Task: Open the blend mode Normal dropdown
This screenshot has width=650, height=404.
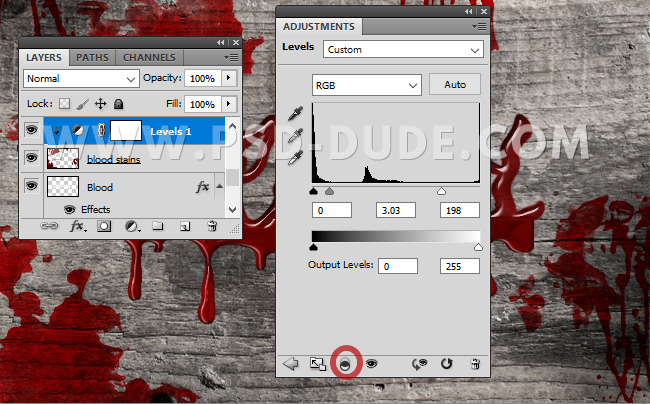Action: tap(81, 78)
